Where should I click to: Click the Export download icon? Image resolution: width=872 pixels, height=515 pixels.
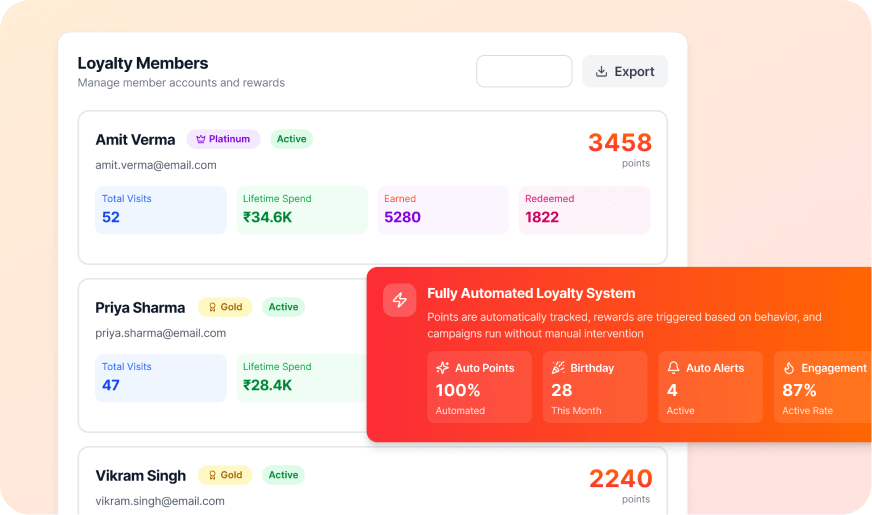pos(601,72)
